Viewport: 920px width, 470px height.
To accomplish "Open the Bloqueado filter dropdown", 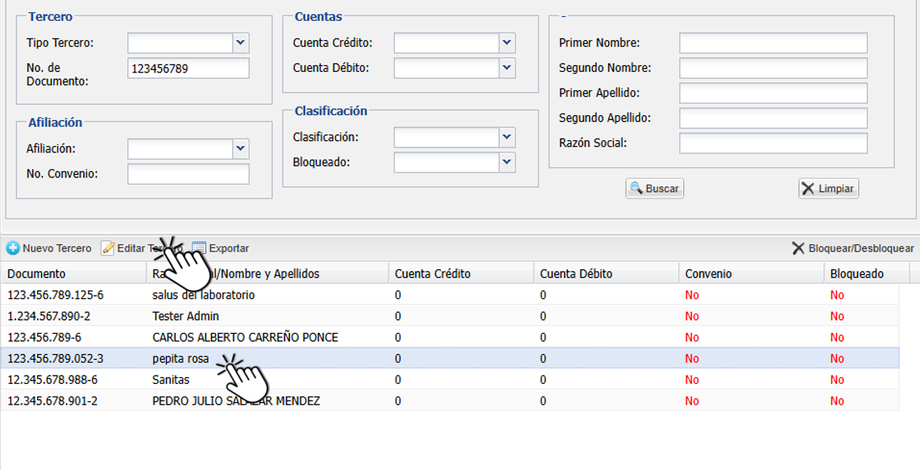I will point(507,163).
